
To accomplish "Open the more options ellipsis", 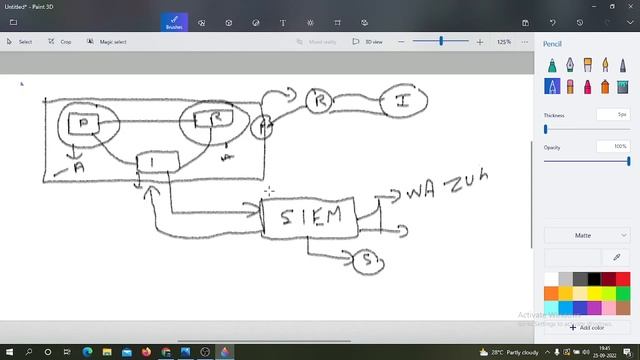I will click(525, 42).
